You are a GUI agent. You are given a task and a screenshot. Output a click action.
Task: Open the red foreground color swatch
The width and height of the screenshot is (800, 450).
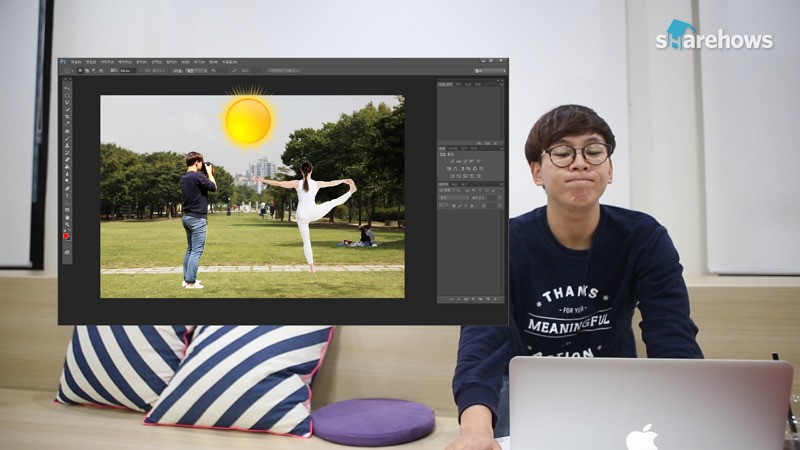coord(65,236)
